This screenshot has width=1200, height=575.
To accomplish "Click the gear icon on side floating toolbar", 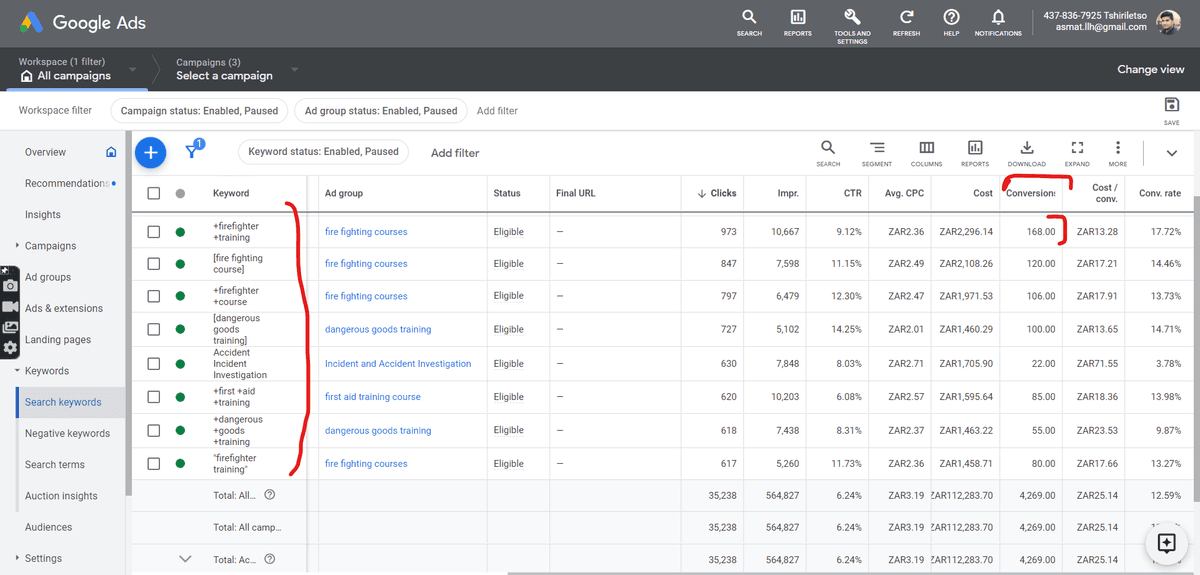I will [10, 347].
